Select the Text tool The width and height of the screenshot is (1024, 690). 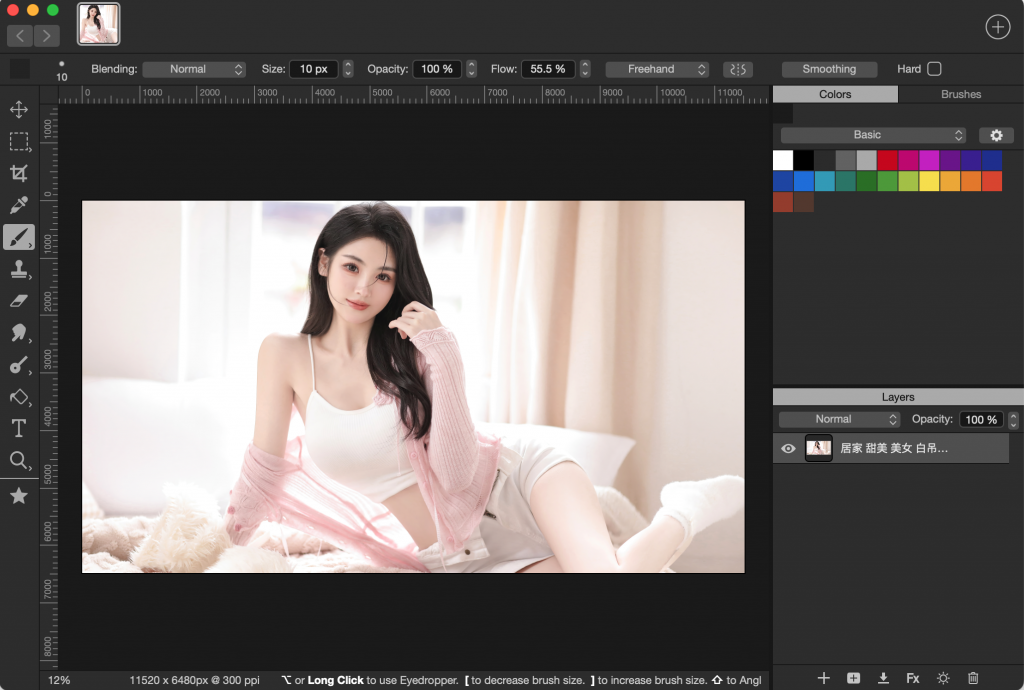coord(19,429)
